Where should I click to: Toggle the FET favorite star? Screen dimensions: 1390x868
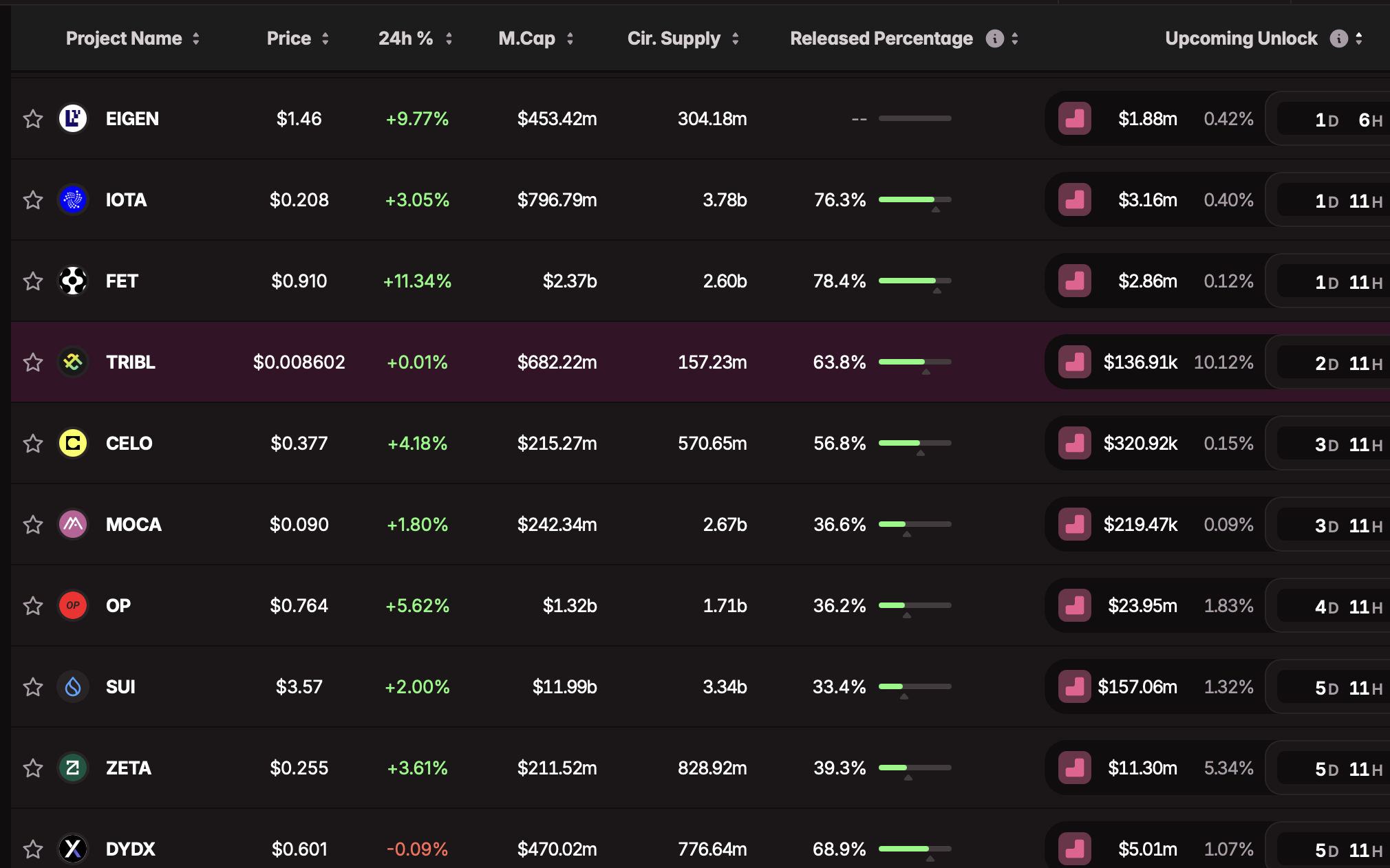[33, 281]
